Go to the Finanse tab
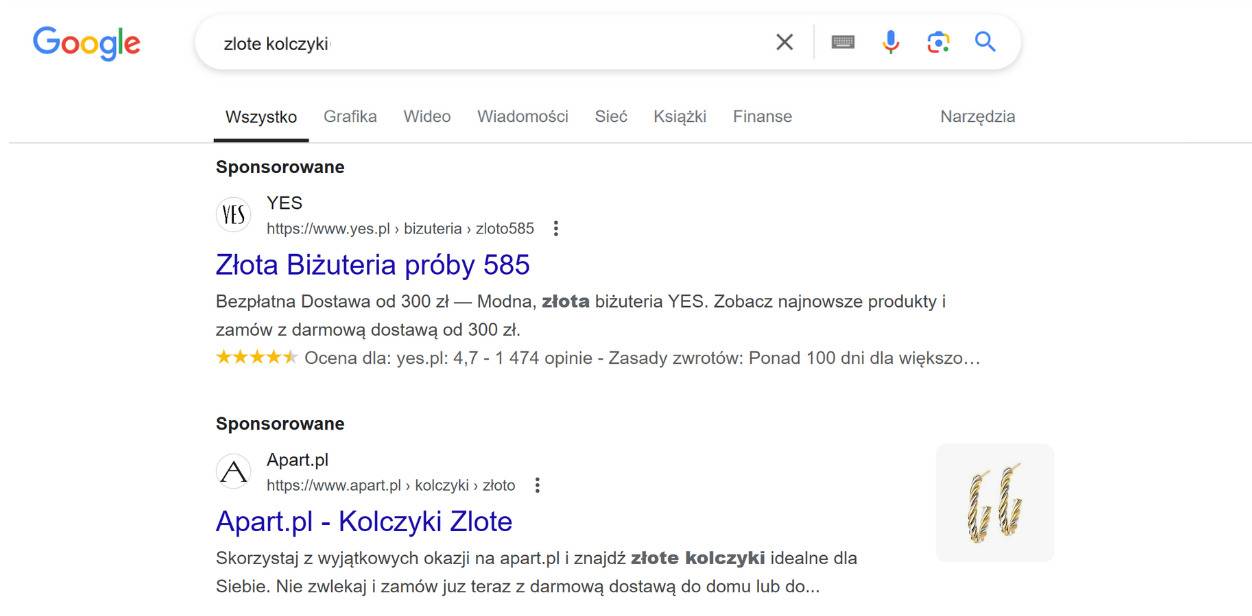 click(x=762, y=117)
